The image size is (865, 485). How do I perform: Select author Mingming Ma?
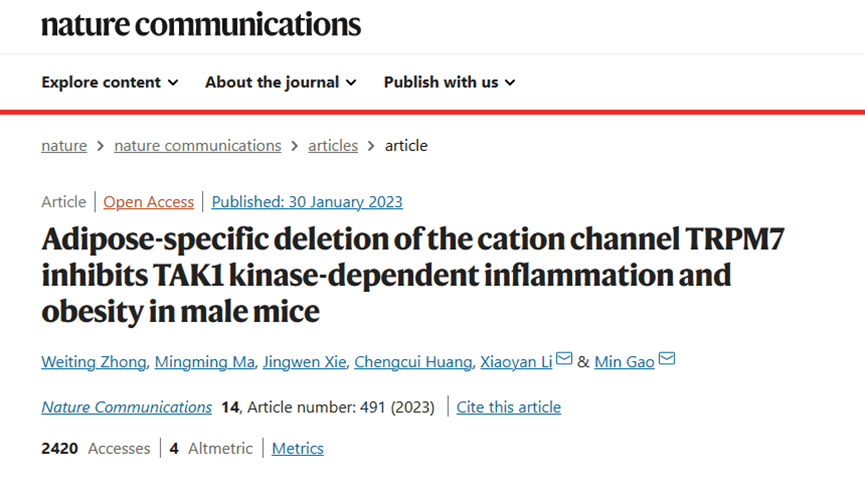point(204,362)
